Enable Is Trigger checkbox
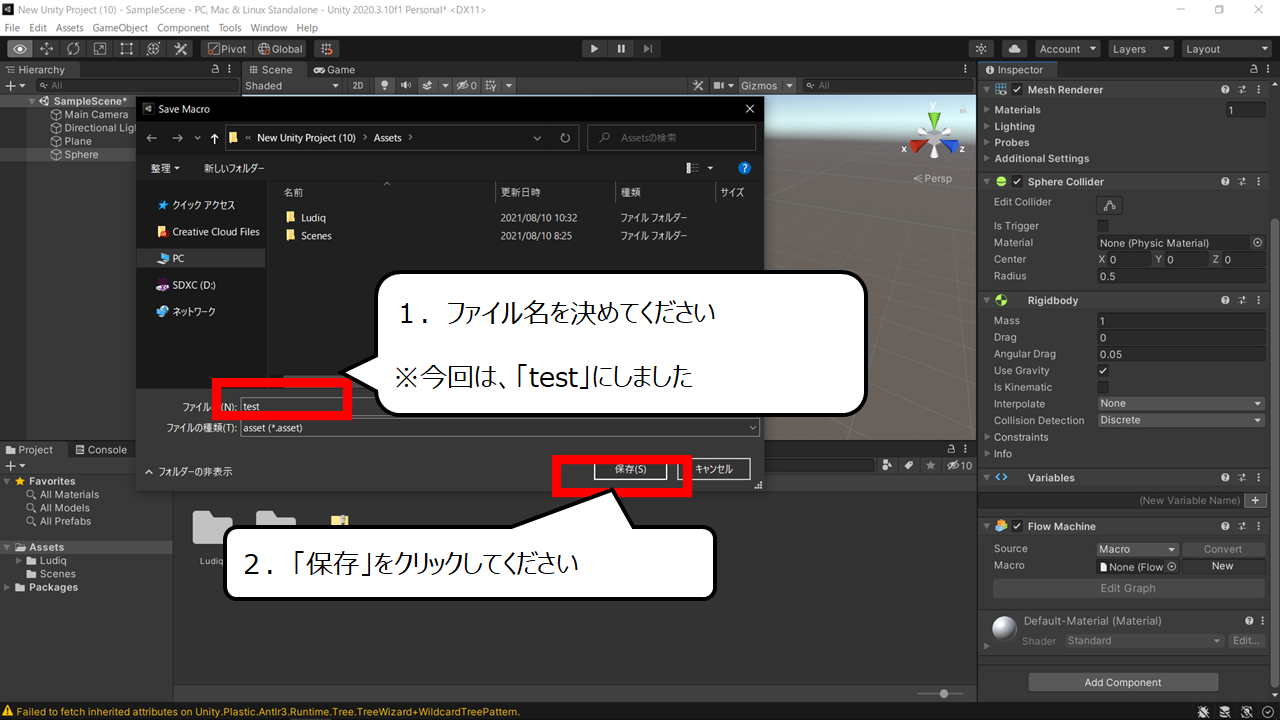The image size is (1280, 720). (x=1103, y=226)
